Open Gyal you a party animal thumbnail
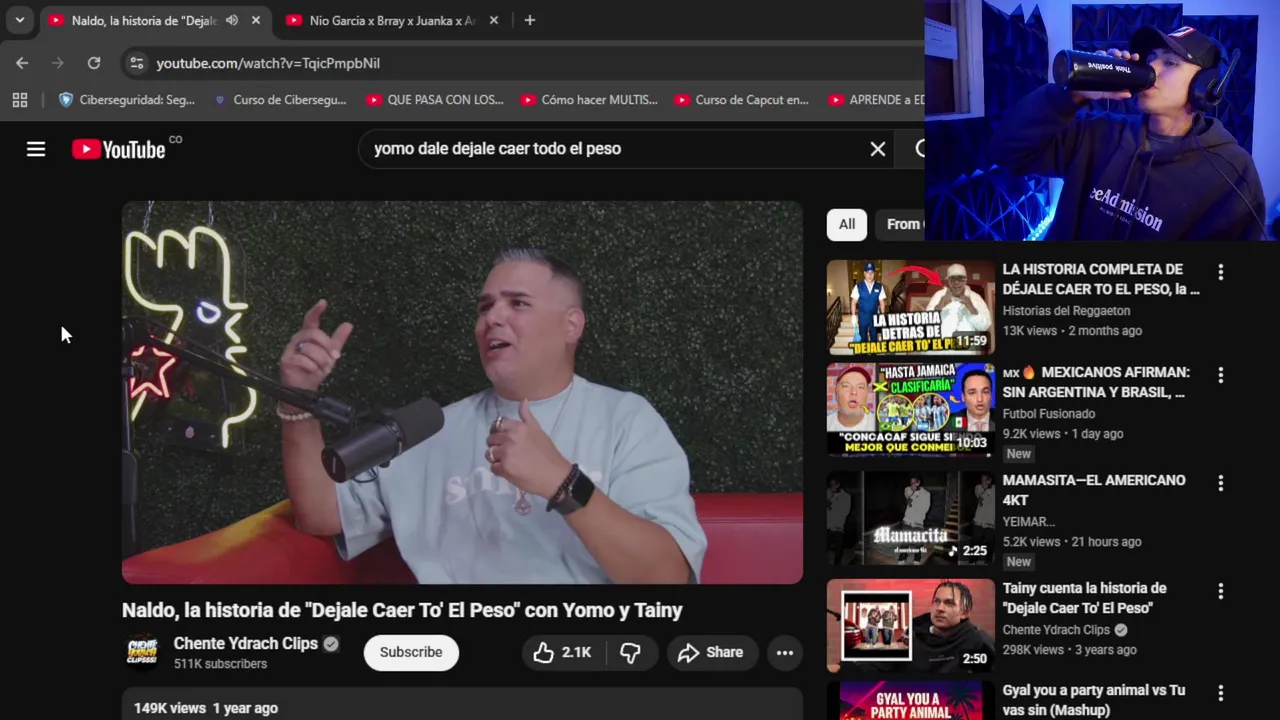This screenshot has height=720, width=1280. tap(911, 701)
